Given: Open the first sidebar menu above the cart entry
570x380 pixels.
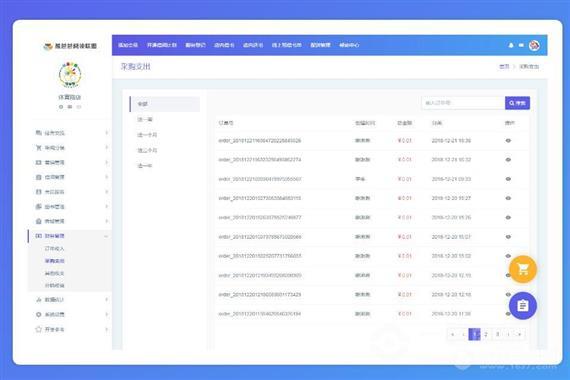Looking at the screenshot, I should pyautogui.click(x=71, y=133).
